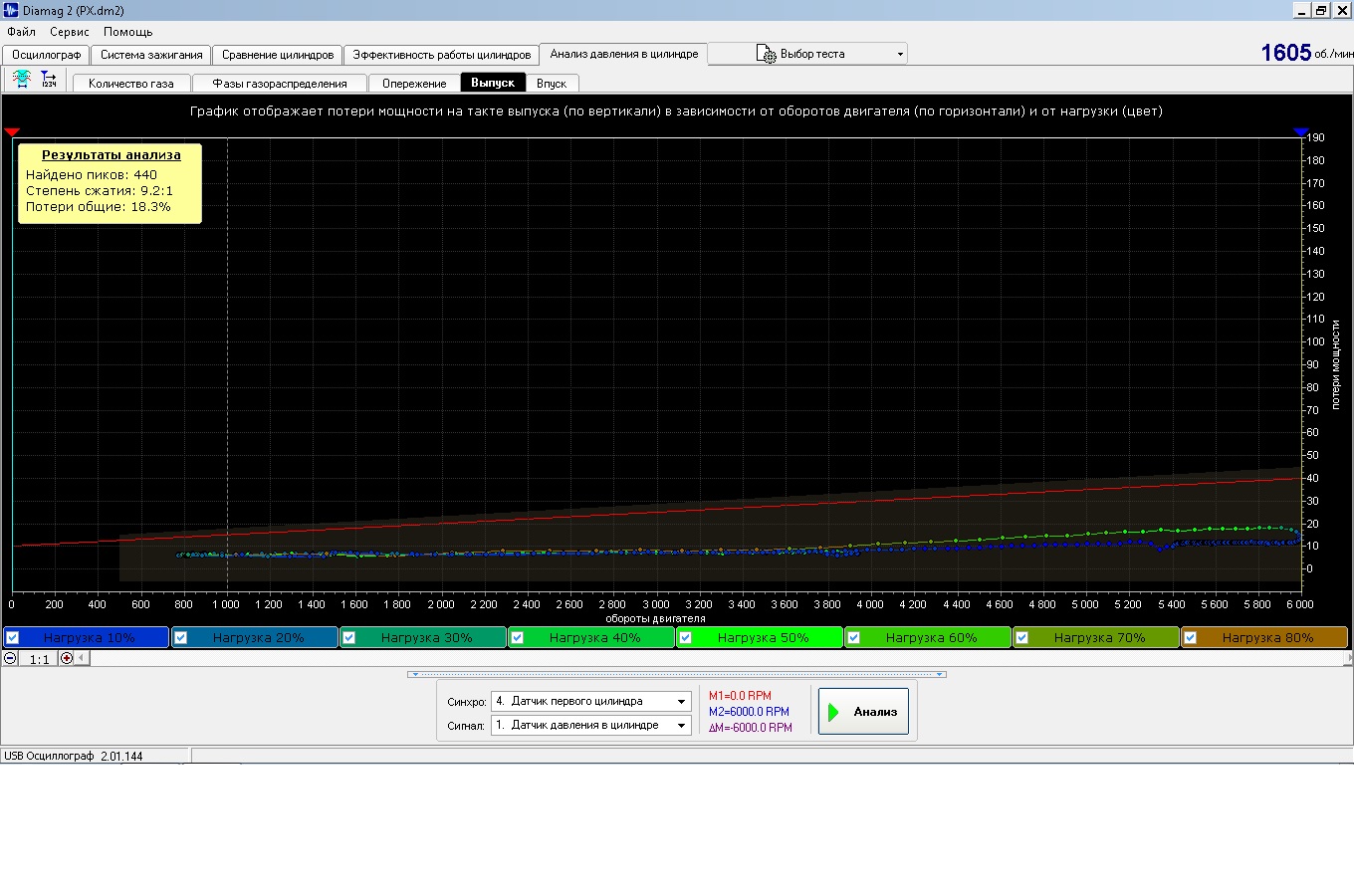1354x896 pixels.
Task: Toggle the Нагрузка 60% checkbox
Action: 854,637
